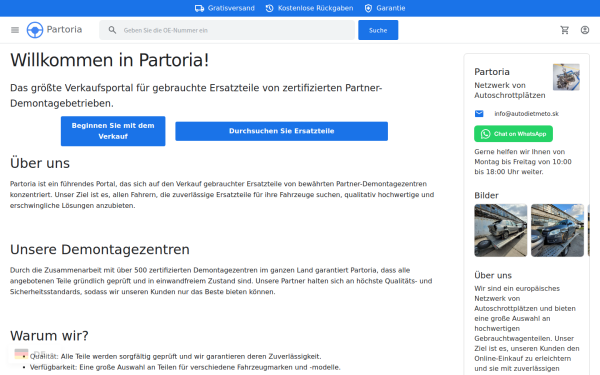Click the Willkommen in Partoria! heading
Screen dimensions: 600x375
tap(109, 60)
